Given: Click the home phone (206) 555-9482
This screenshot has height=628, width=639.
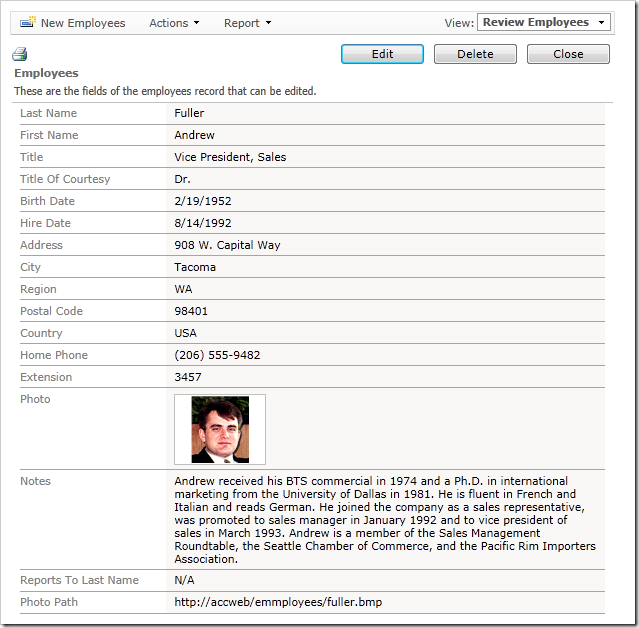Looking at the screenshot, I should tap(217, 355).
